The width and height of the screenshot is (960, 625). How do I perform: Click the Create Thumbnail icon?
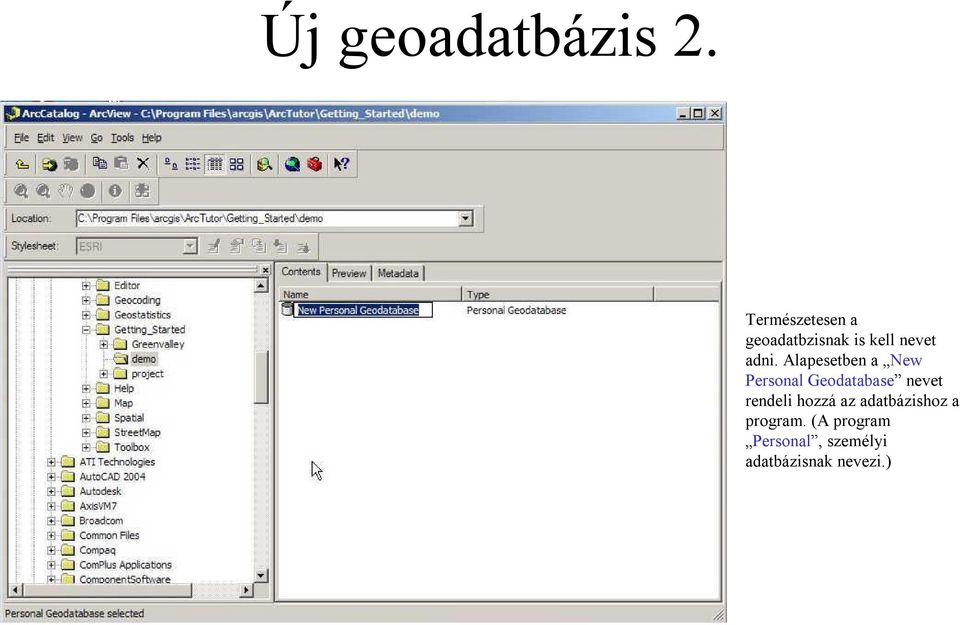tap(142, 191)
